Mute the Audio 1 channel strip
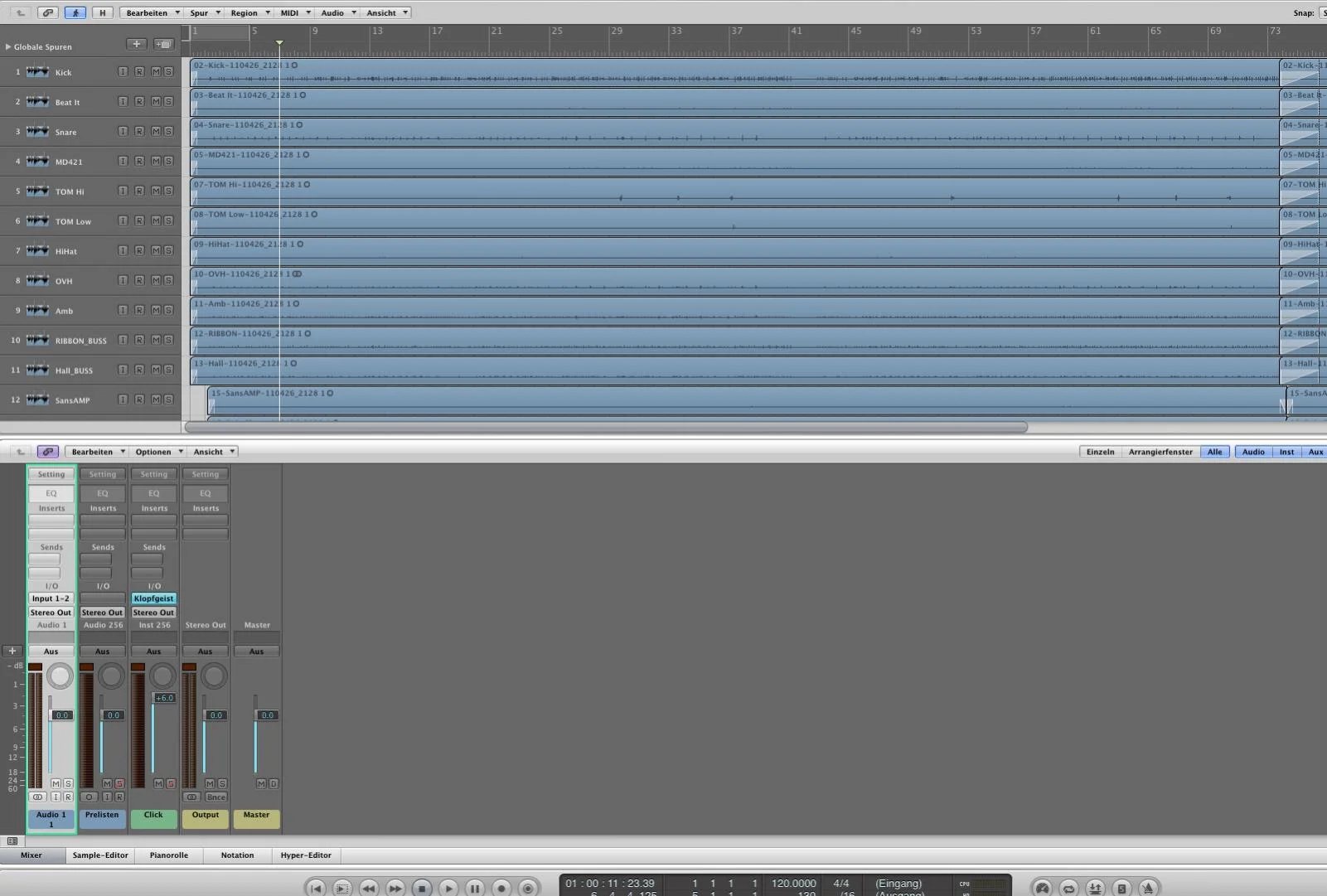 pos(56,783)
